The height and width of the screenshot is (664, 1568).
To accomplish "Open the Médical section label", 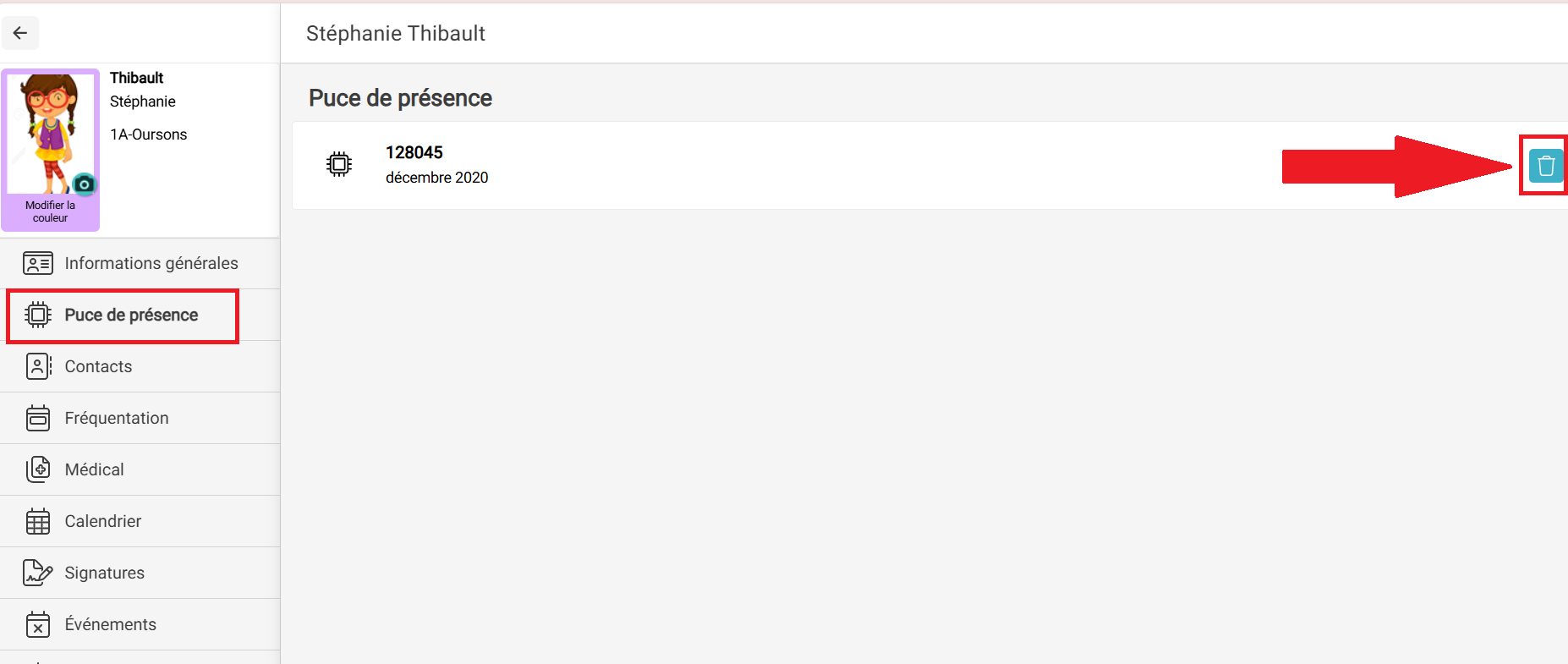I will click(95, 469).
